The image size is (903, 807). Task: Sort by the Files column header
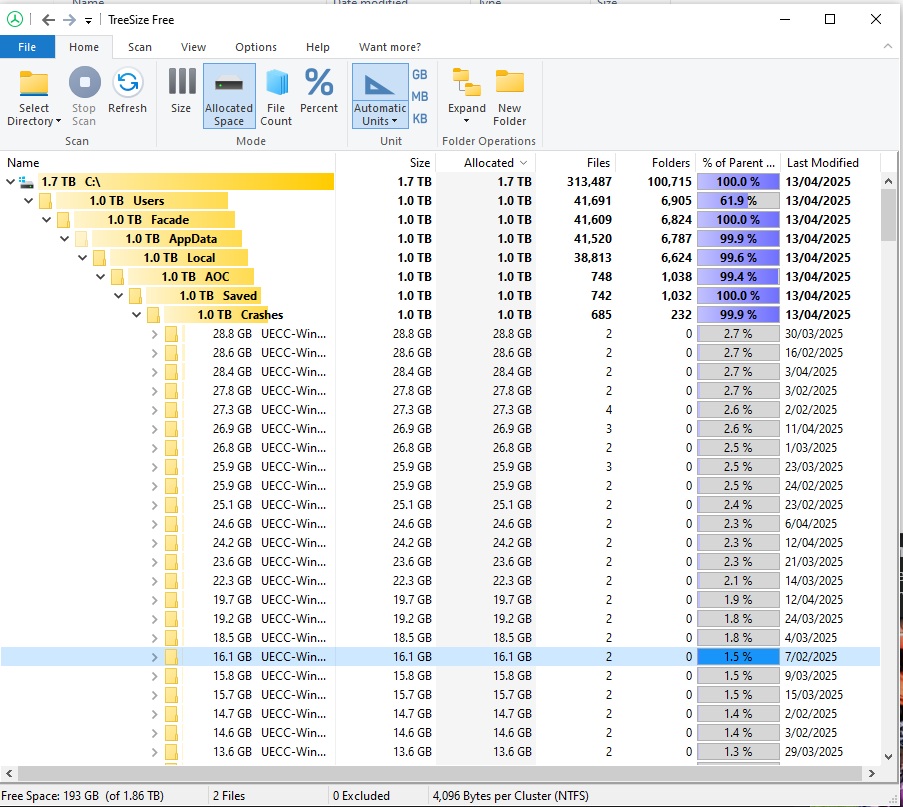(x=576, y=163)
